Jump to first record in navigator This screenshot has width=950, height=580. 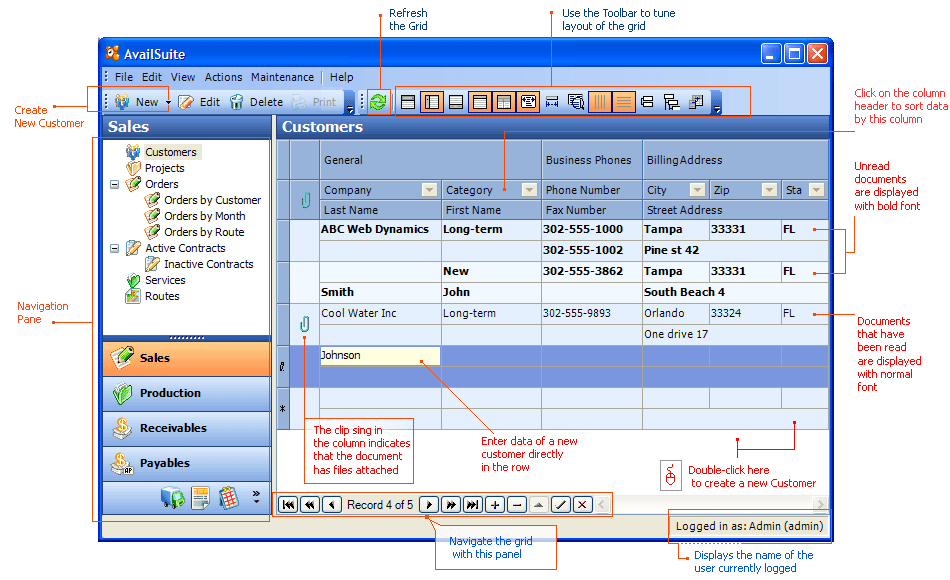coord(289,505)
